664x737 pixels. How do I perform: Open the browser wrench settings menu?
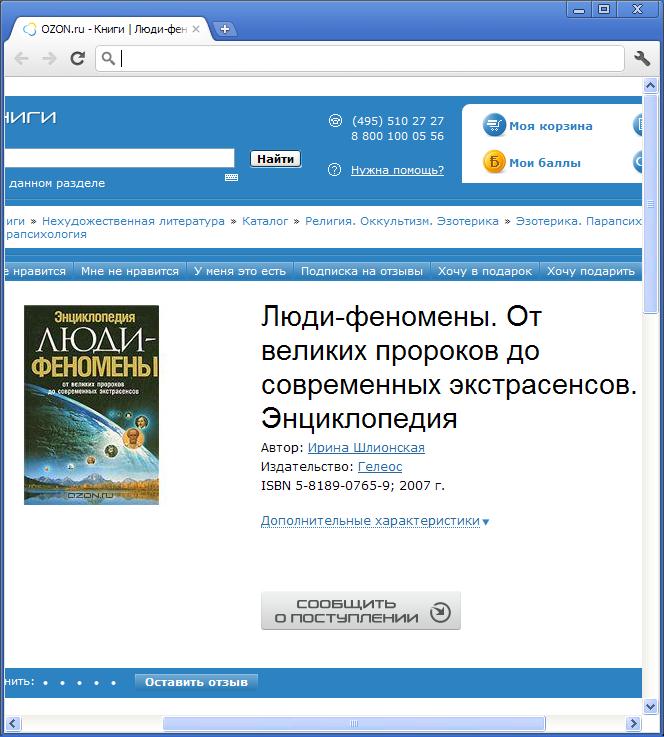pos(642,58)
